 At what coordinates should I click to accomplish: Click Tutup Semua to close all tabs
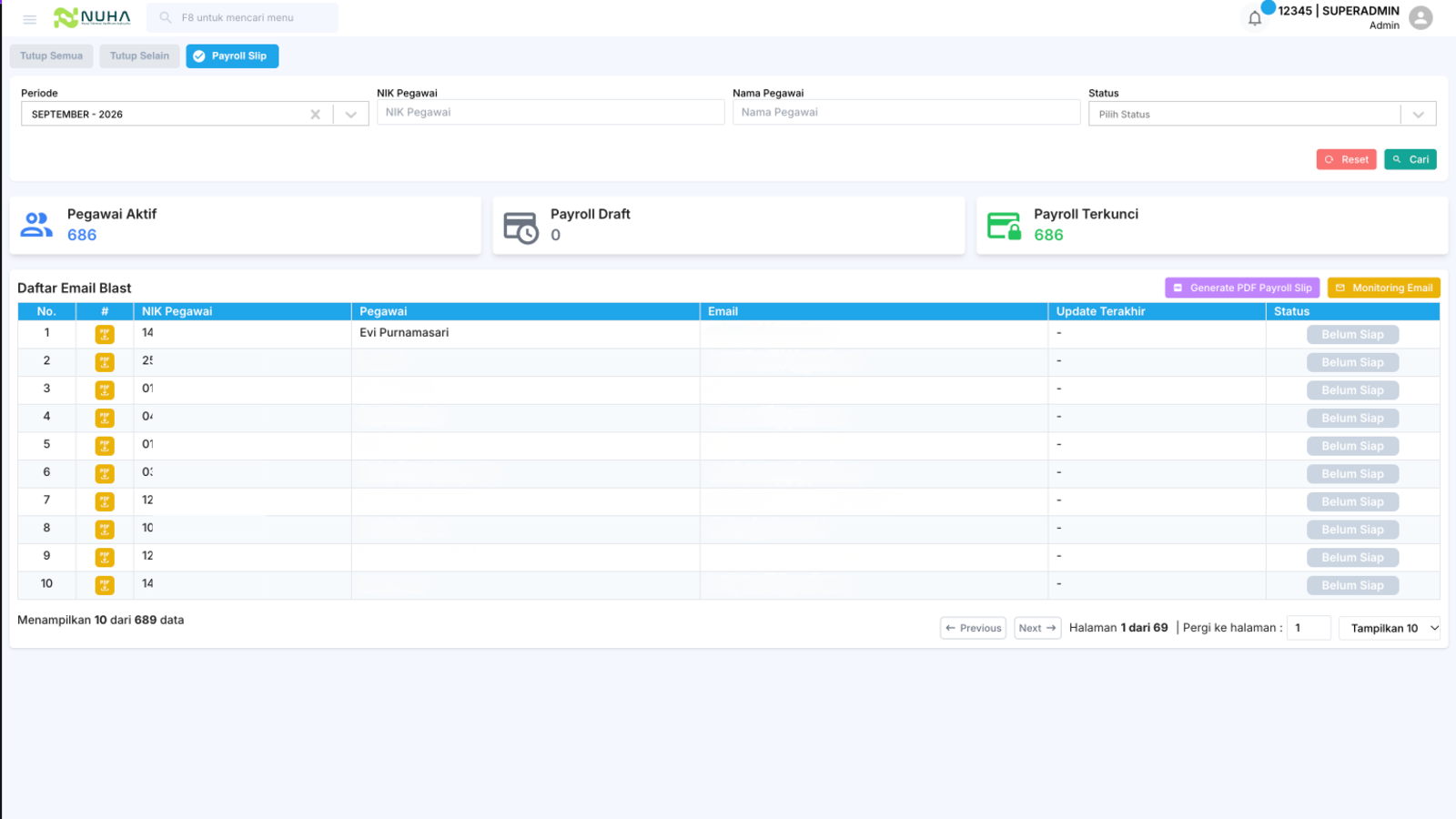[x=51, y=56]
